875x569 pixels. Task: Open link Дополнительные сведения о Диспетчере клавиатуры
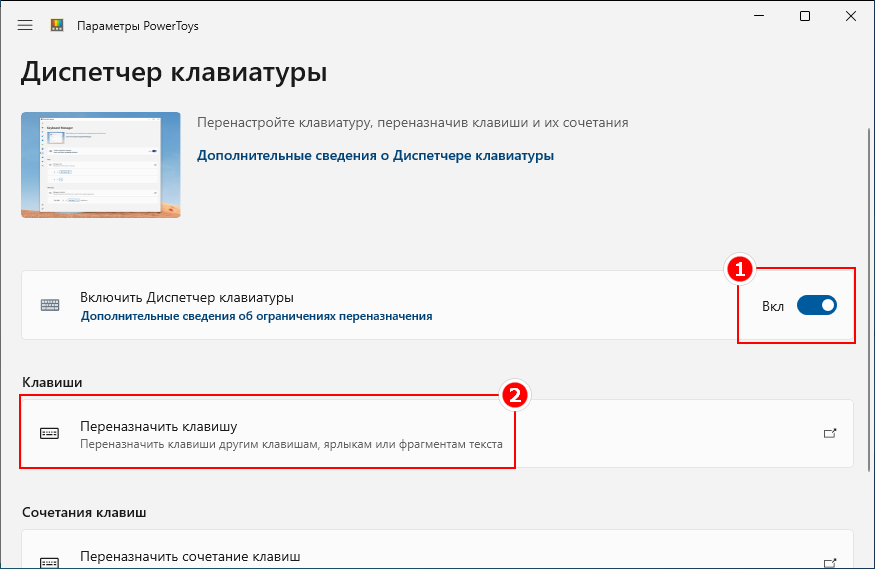click(x=375, y=155)
